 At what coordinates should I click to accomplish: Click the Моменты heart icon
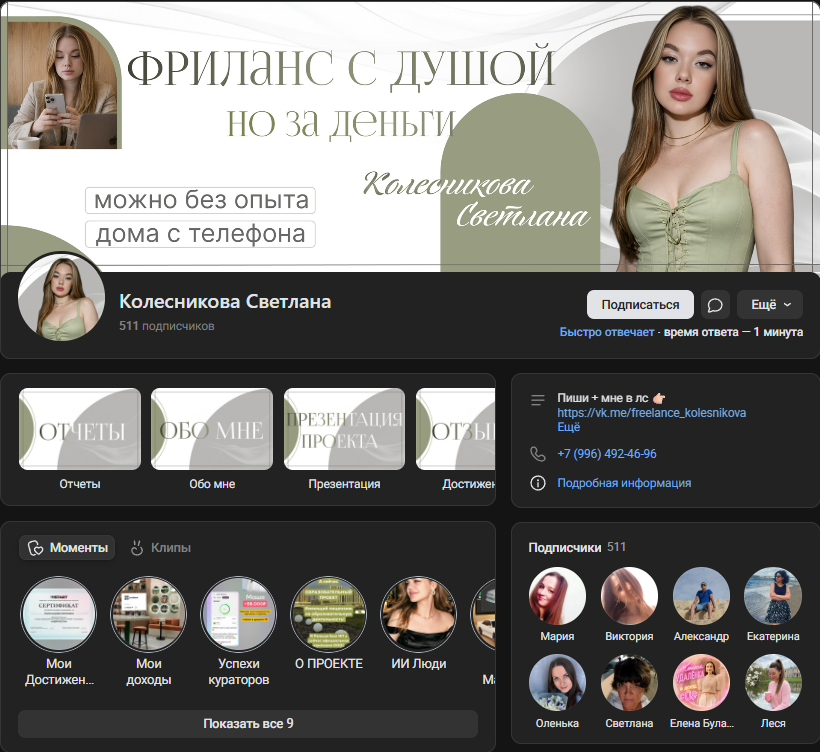pyautogui.click(x=36, y=548)
